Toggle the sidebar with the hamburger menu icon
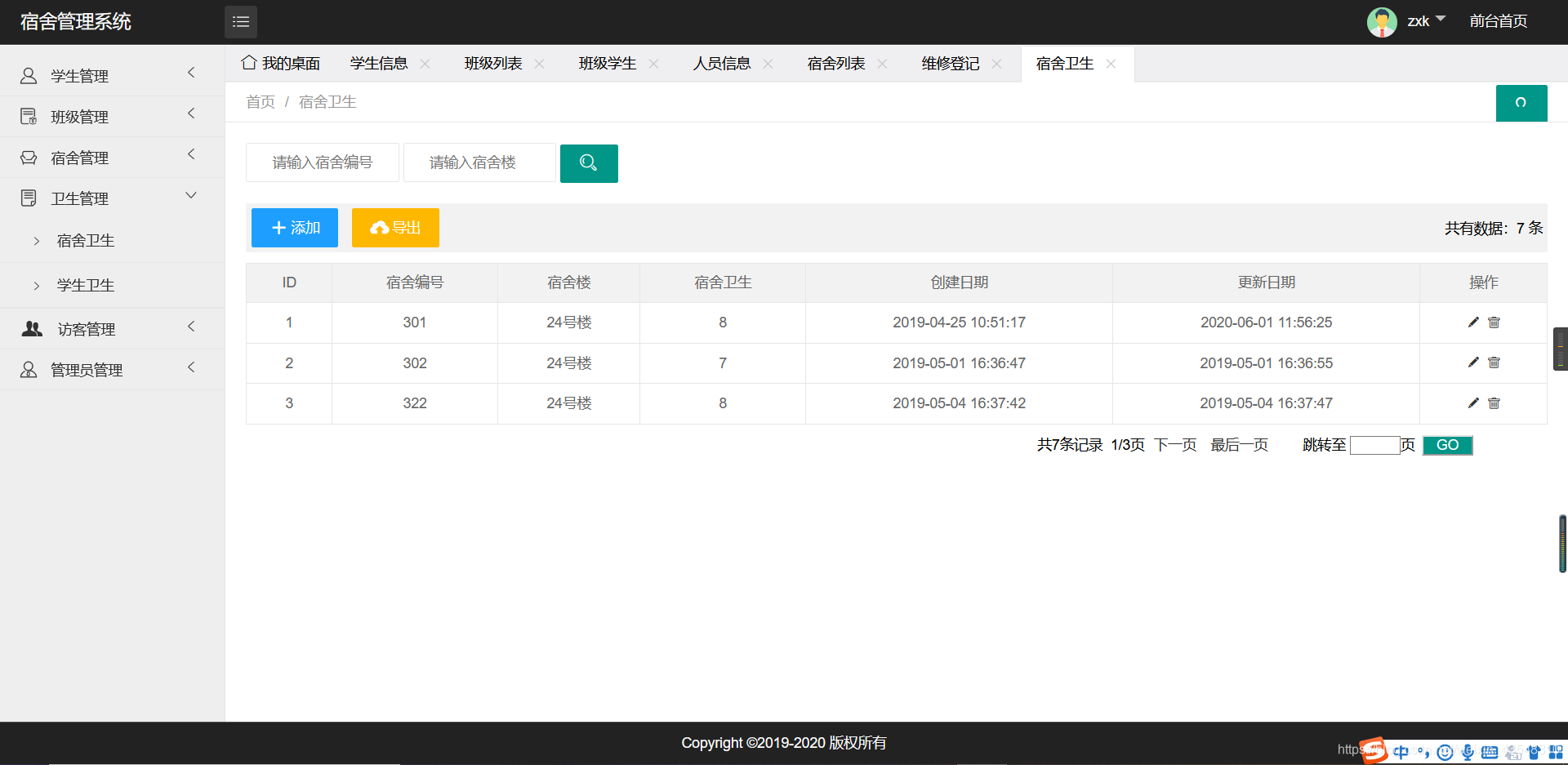The image size is (1568, 765). 241,22
